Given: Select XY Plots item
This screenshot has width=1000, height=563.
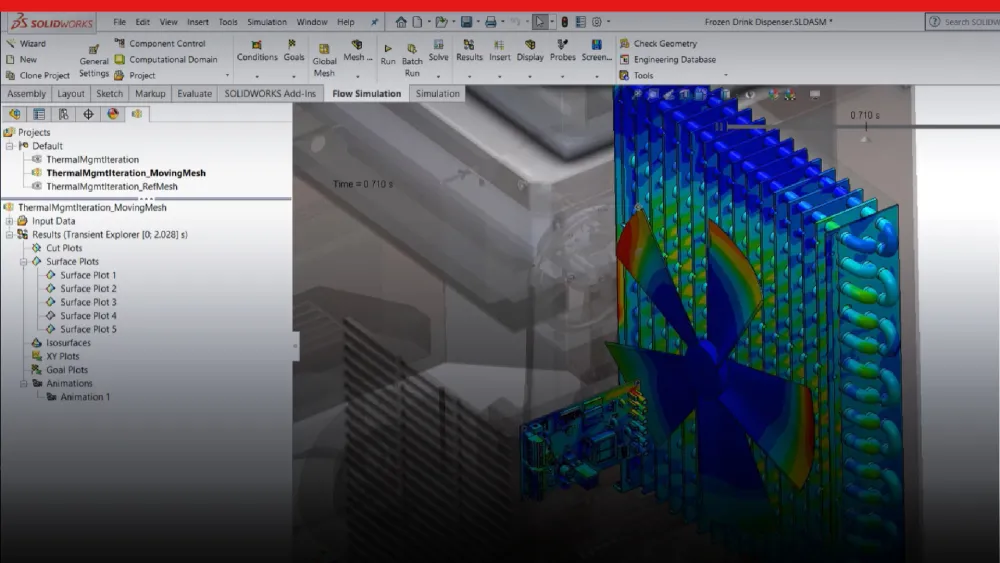Looking at the screenshot, I should coord(62,356).
